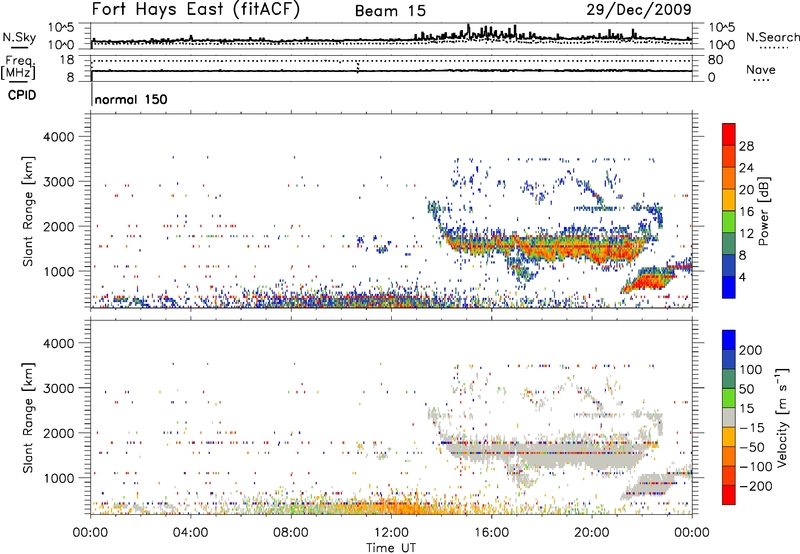Click the '20:00' time tick label
This screenshot has height=554, width=800.
(x=591, y=533)
